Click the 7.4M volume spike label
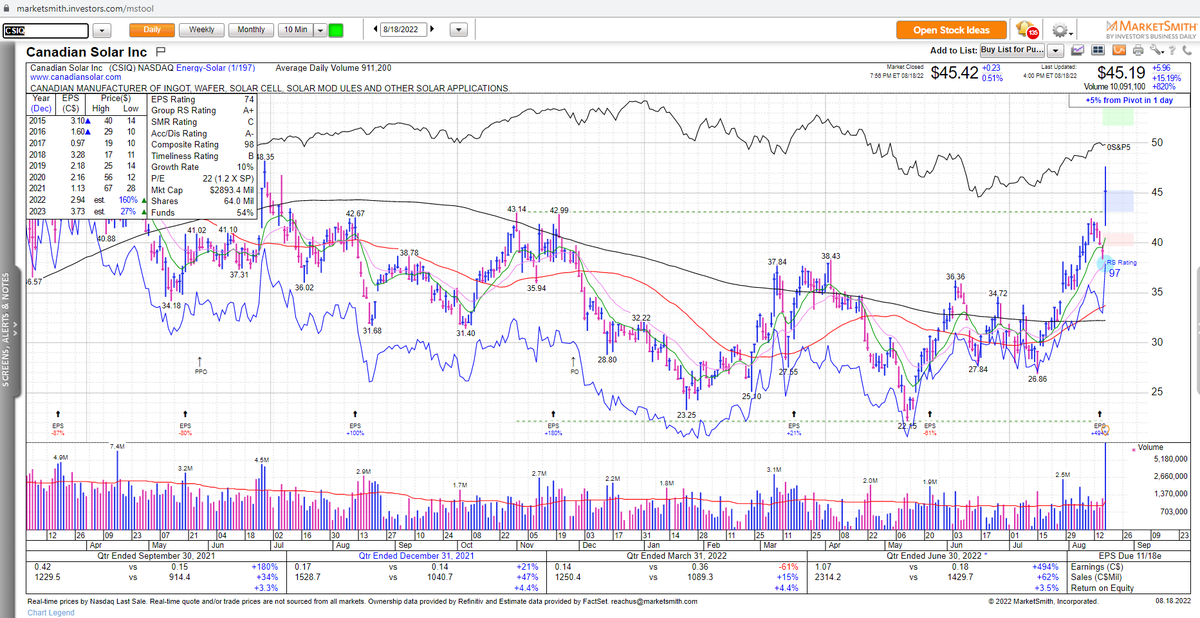The height and width of the screenshot is (618, 1200). [117, 446]
